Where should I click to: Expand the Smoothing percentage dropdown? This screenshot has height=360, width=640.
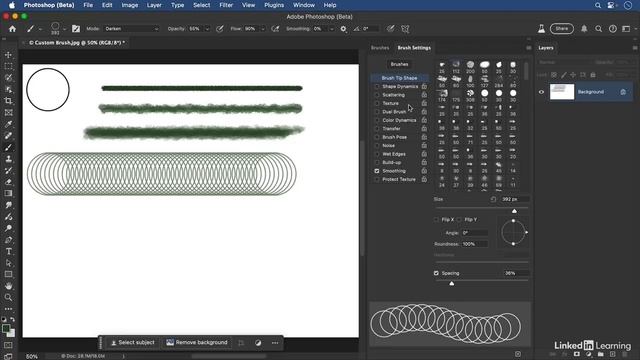(x=331, y=29)
